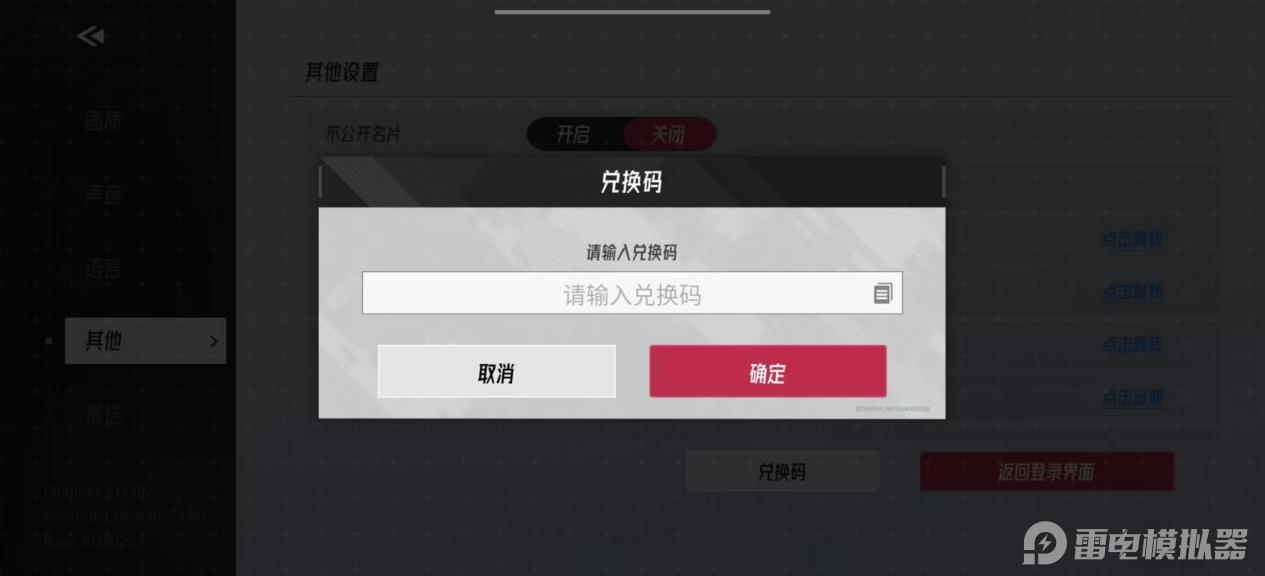The height and width of the screenshot is (576, 1265).
Task: Open the 画质 settings tab
Action: click(x=103, y=122)
